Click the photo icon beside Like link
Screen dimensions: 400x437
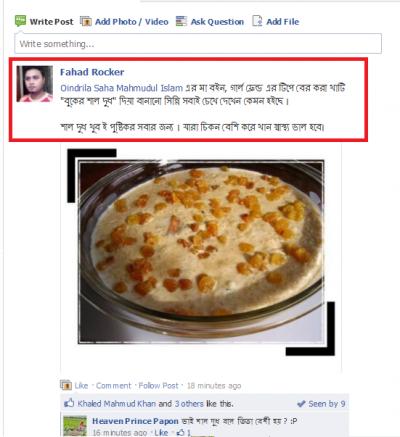coord(66,385)
